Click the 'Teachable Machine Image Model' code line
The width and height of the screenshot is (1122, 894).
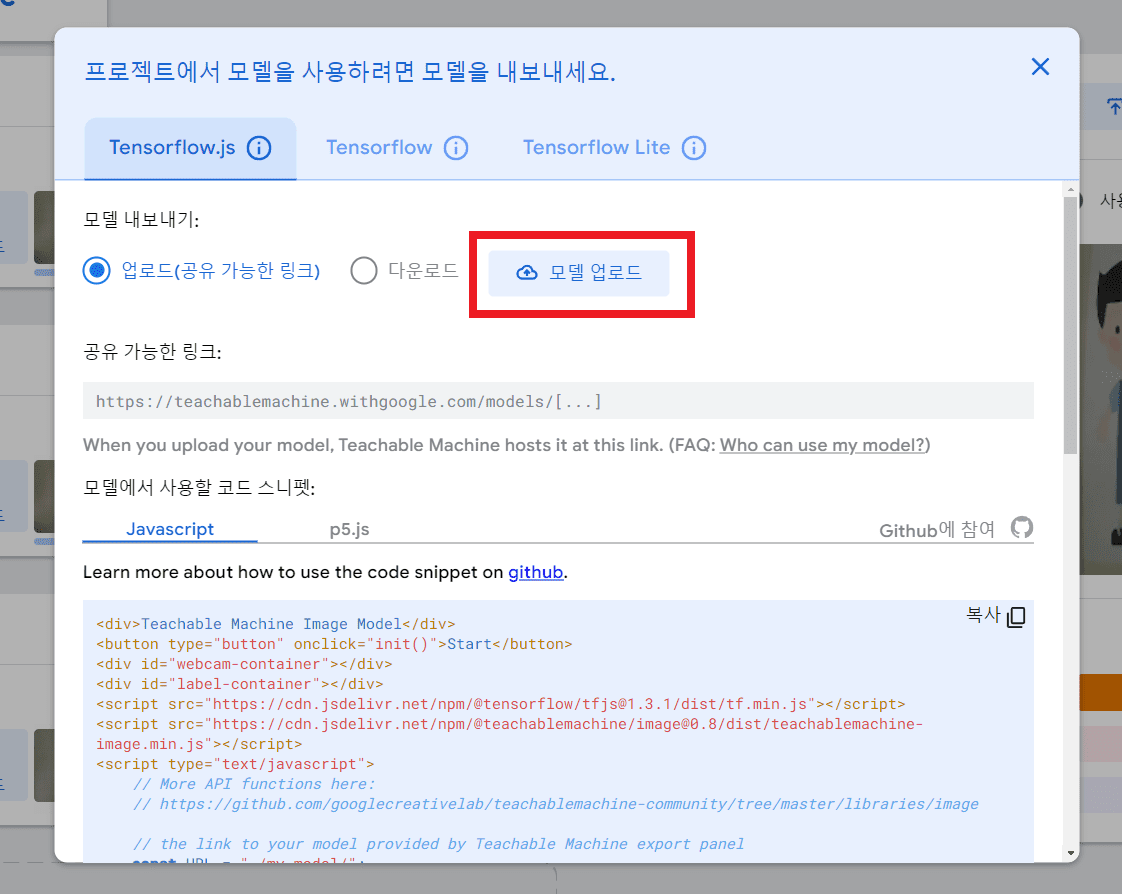[x=275, y=623]
